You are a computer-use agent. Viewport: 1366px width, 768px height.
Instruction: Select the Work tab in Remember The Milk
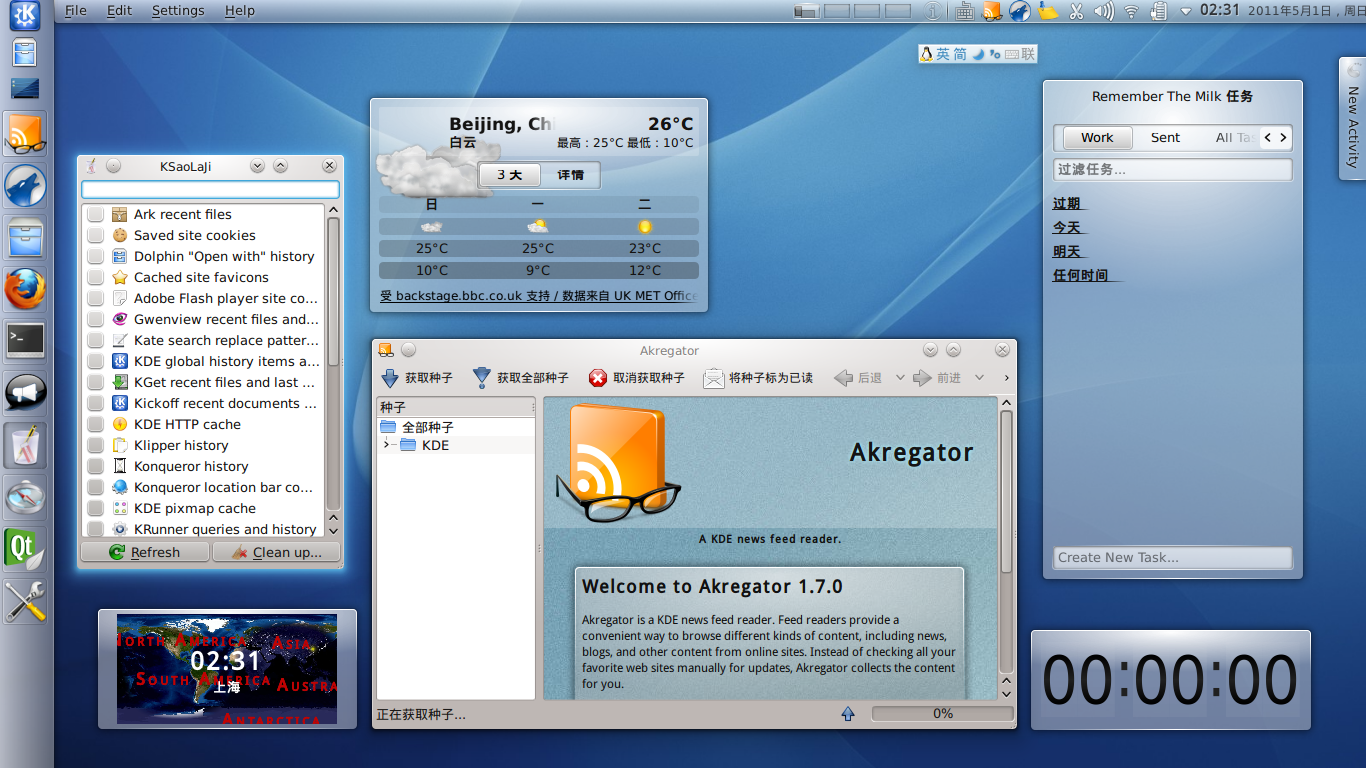coord(1097,138)
